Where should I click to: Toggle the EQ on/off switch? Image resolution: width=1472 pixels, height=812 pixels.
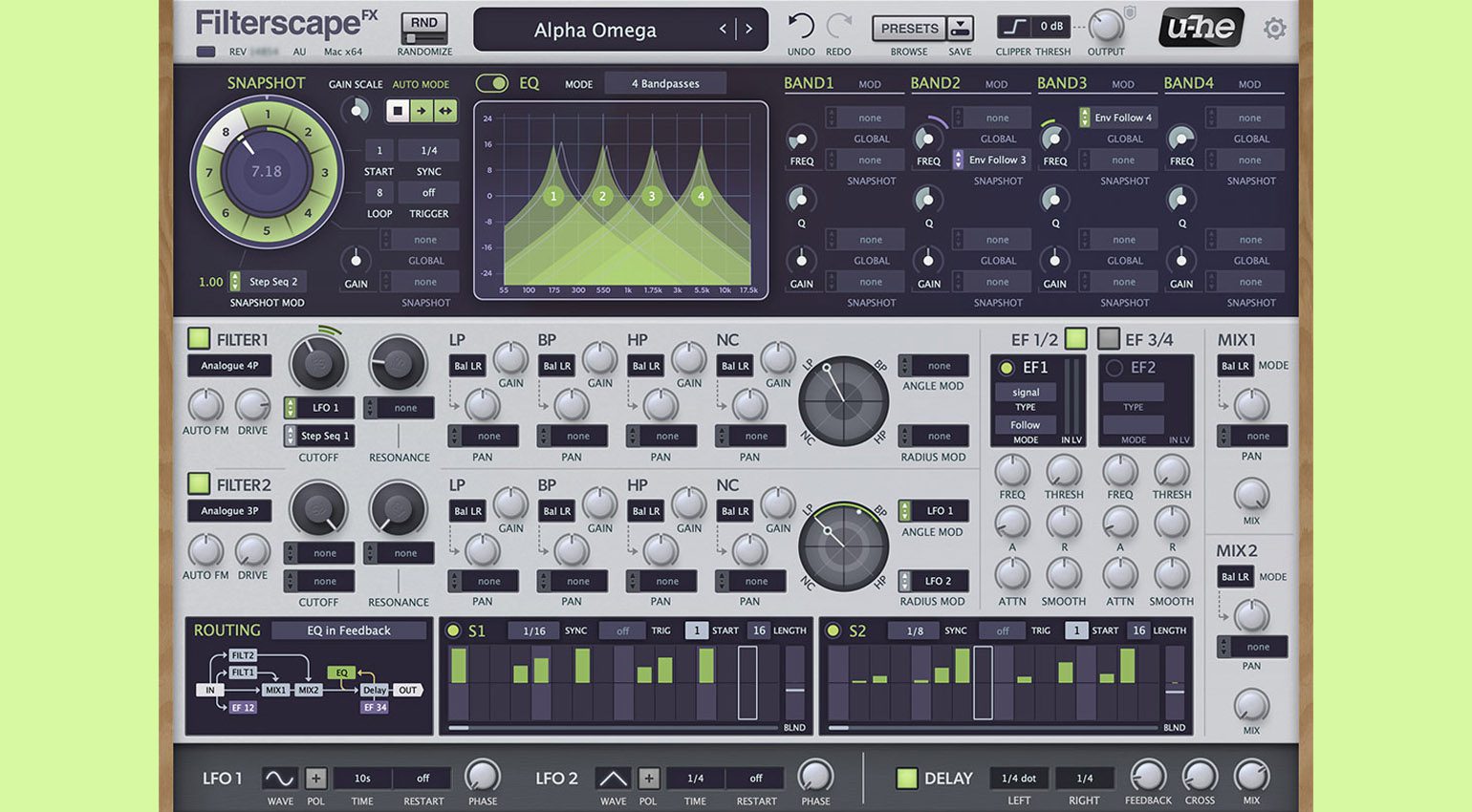coord(492,83)
